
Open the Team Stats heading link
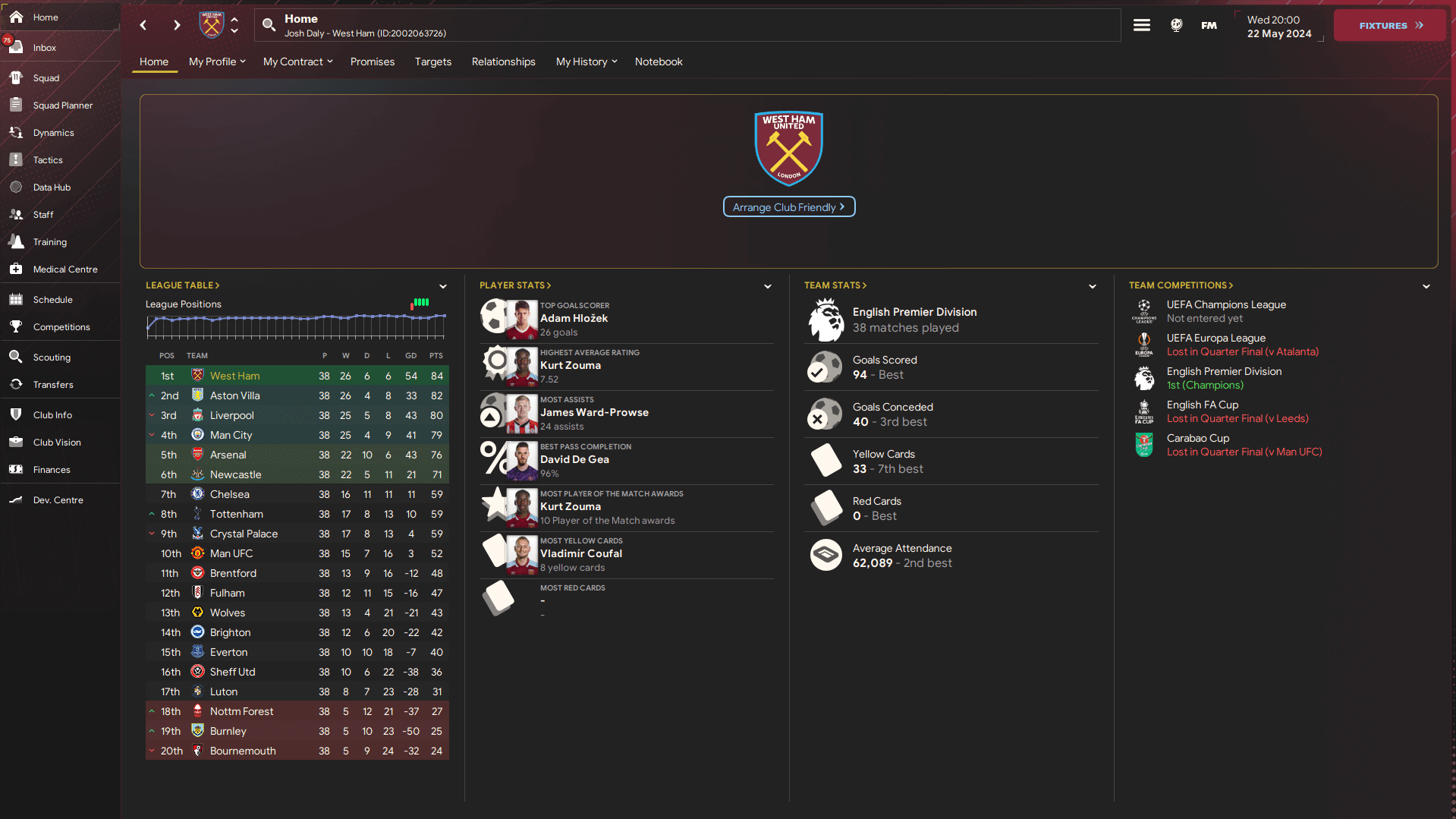tap(835, 285)
